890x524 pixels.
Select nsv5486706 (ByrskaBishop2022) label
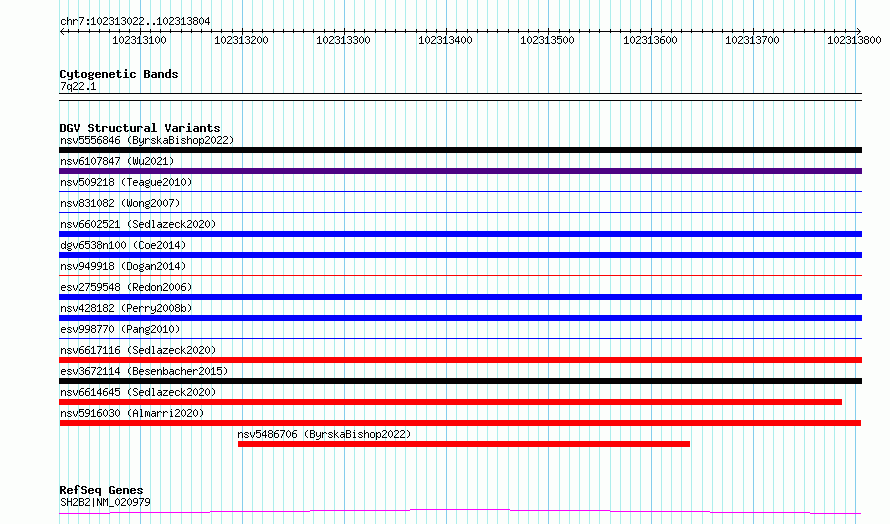(x=324, y=434)
